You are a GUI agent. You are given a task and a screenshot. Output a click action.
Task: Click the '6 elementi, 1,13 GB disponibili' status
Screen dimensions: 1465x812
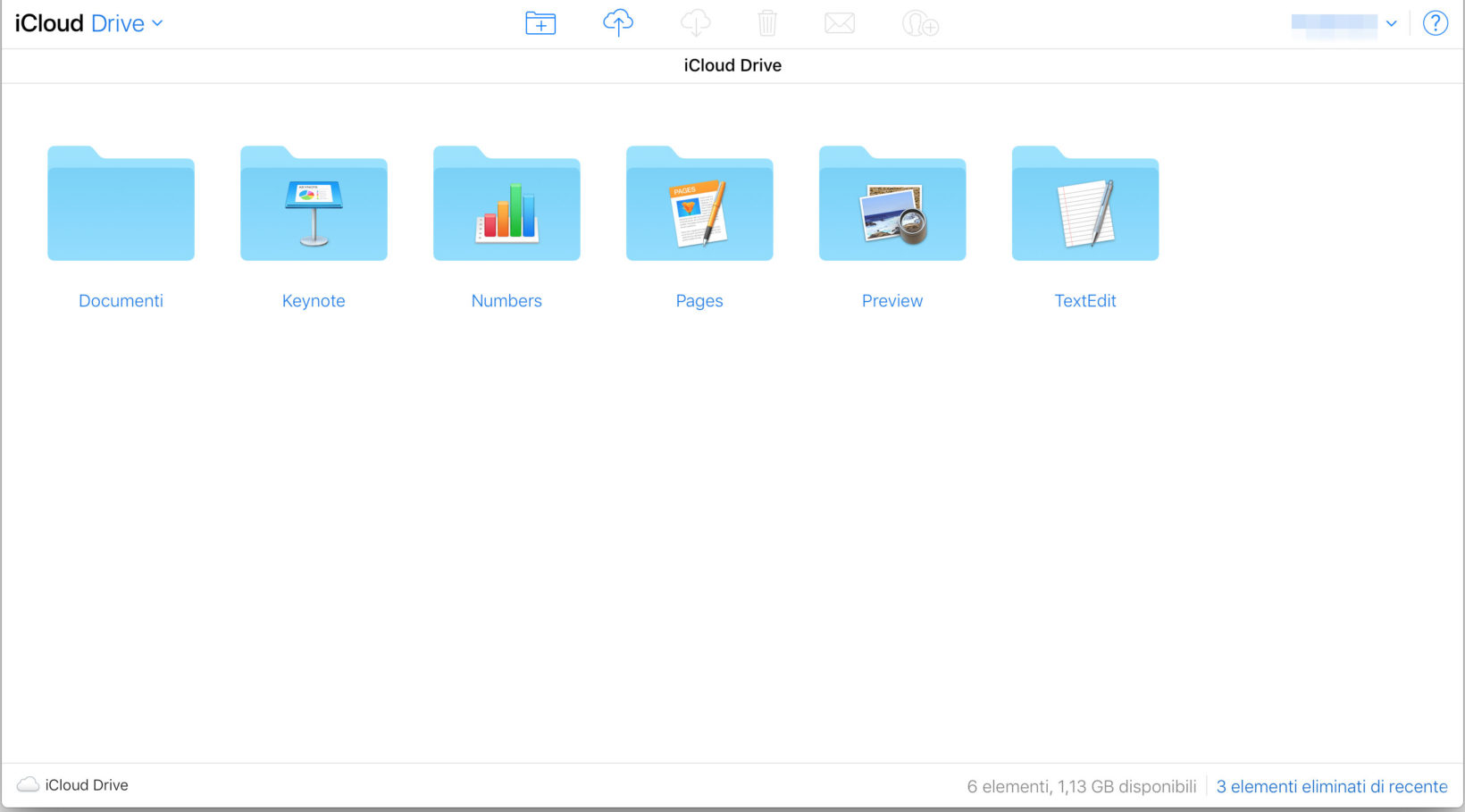tap(1082, 786)
